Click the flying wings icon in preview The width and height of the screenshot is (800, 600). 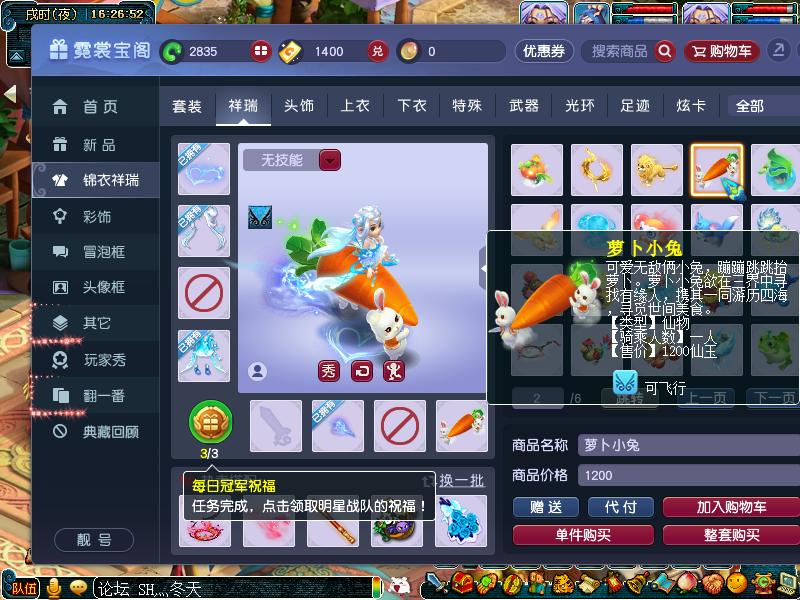(260, 217)
